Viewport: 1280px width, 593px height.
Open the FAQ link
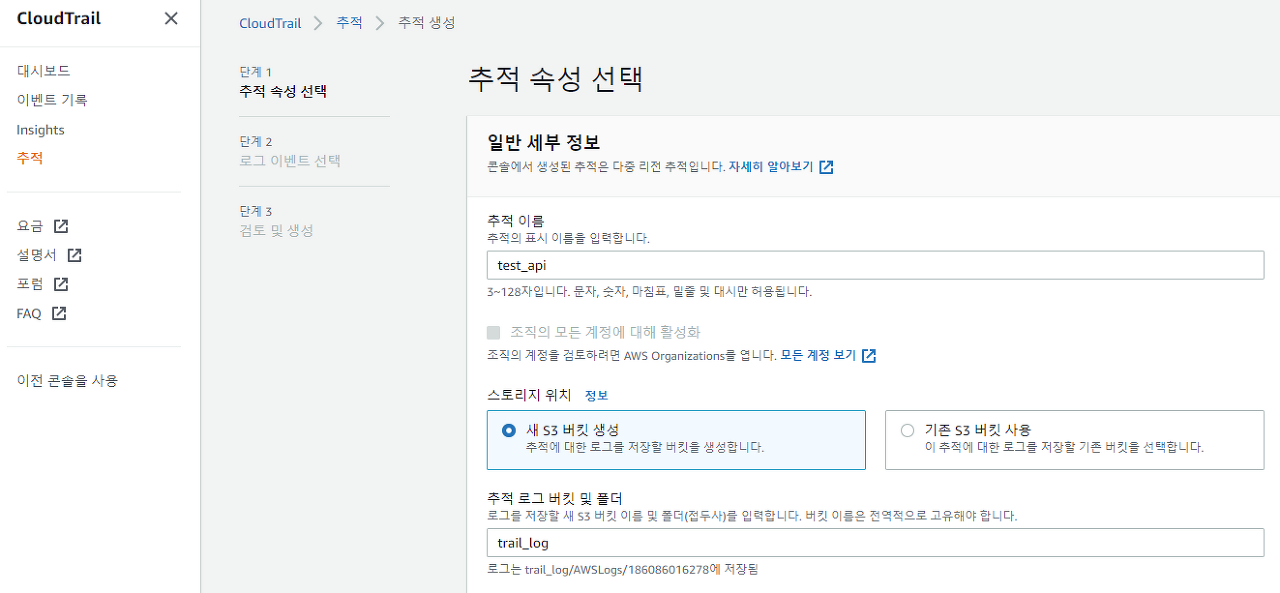click(x=29, y=314)
